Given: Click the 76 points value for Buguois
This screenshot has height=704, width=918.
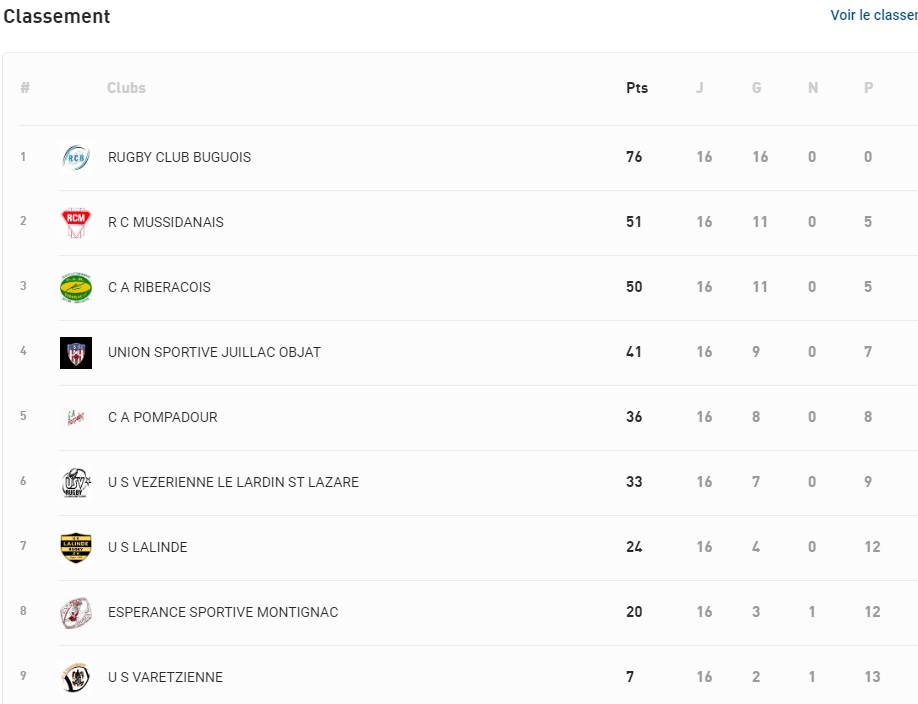Looking at the screenshot, I should (x=634, y=156).
